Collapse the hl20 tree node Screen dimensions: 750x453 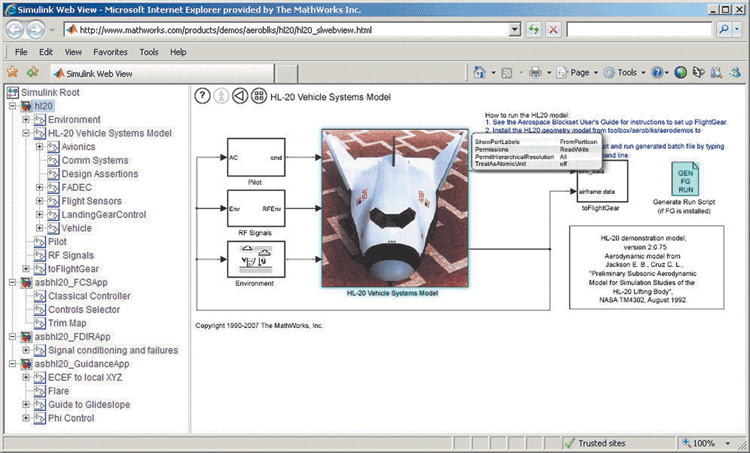coord(12,106)
